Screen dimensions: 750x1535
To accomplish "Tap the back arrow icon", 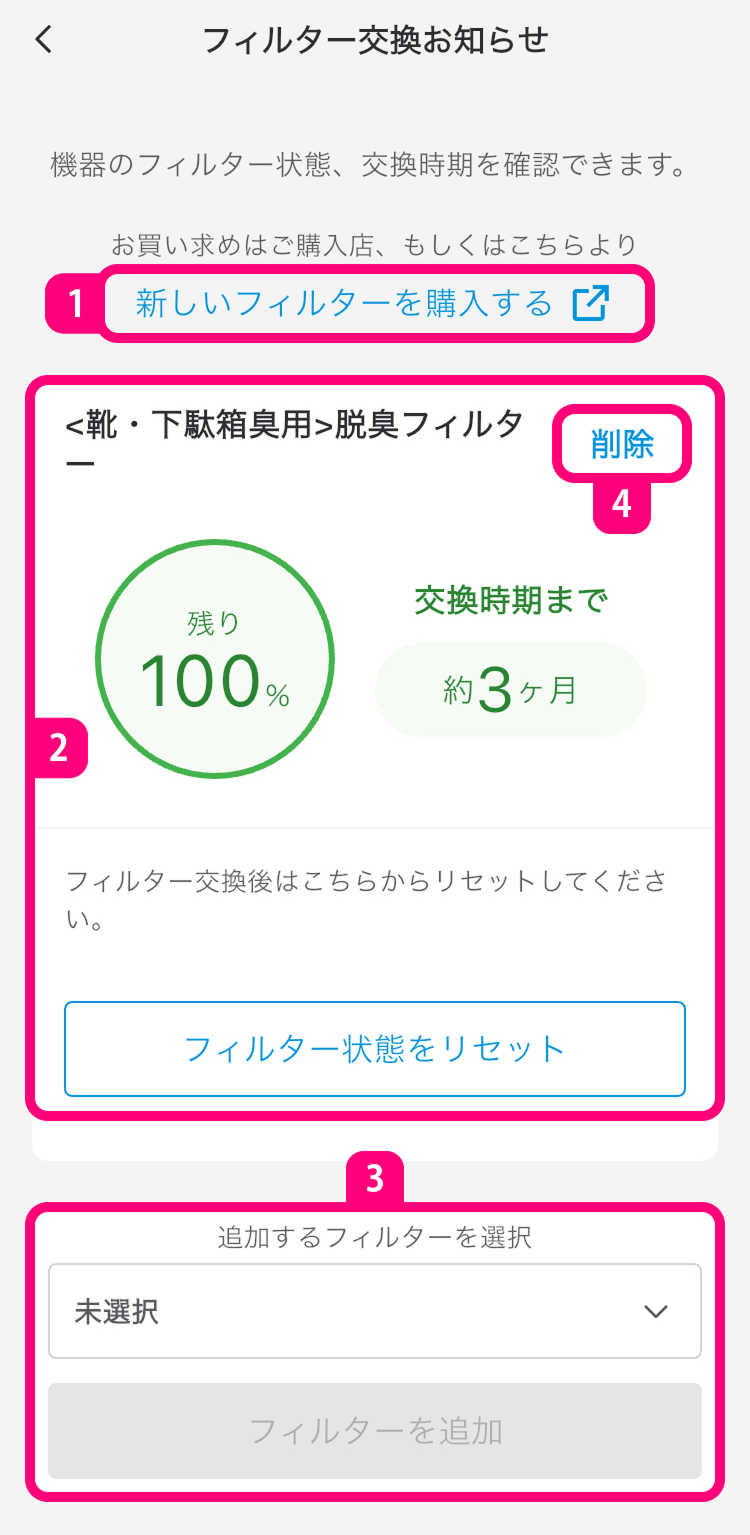I will [44, 40].
